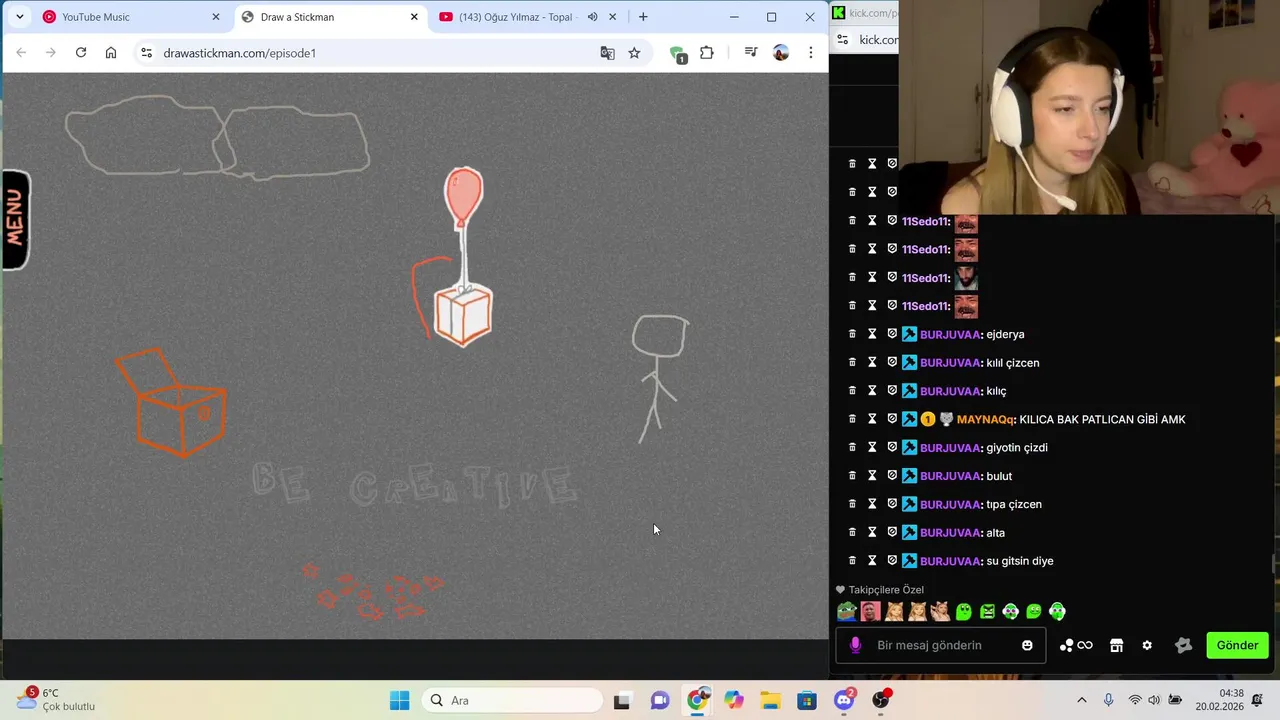This screenshot has height=720, width=1280.
Task: Switch to the YouTube Music tab
Action: point(130,17)
